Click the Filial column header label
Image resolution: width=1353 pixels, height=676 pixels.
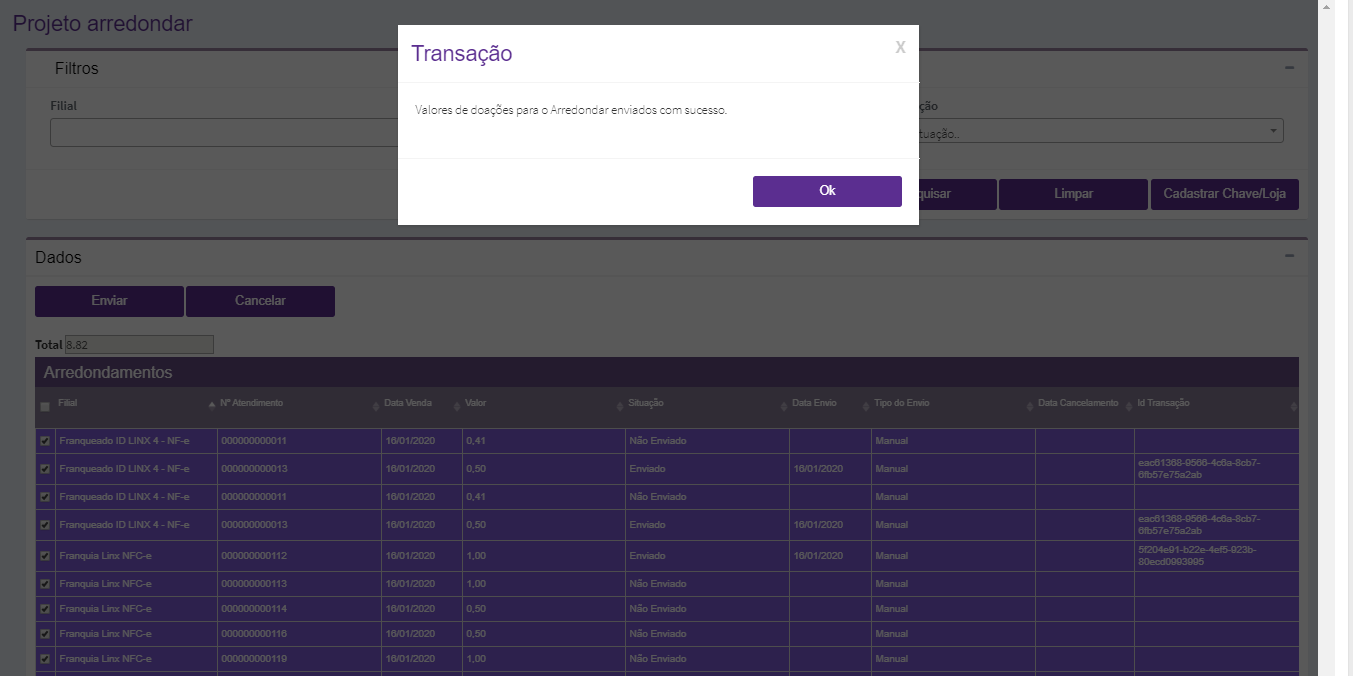(x=68, y=403)
